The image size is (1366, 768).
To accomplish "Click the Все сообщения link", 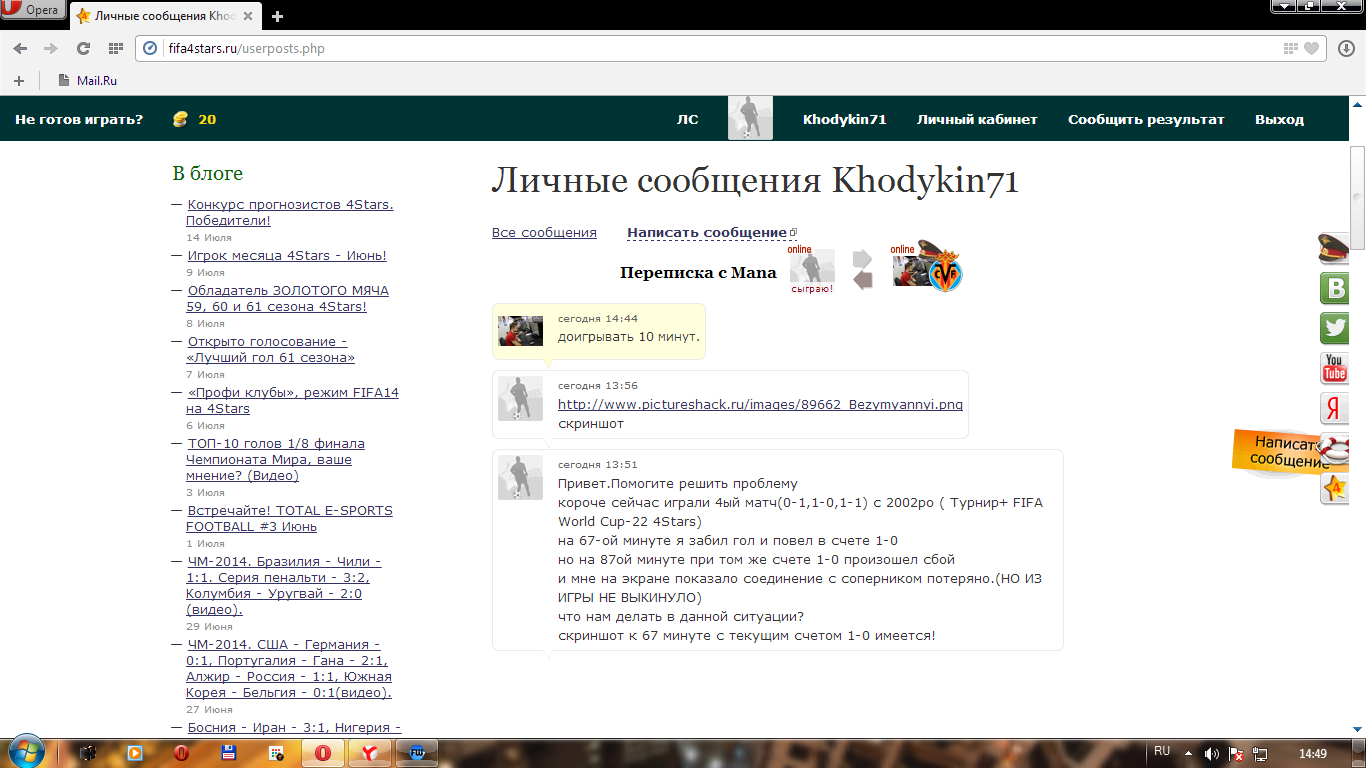I will click(x=544, y=233).
